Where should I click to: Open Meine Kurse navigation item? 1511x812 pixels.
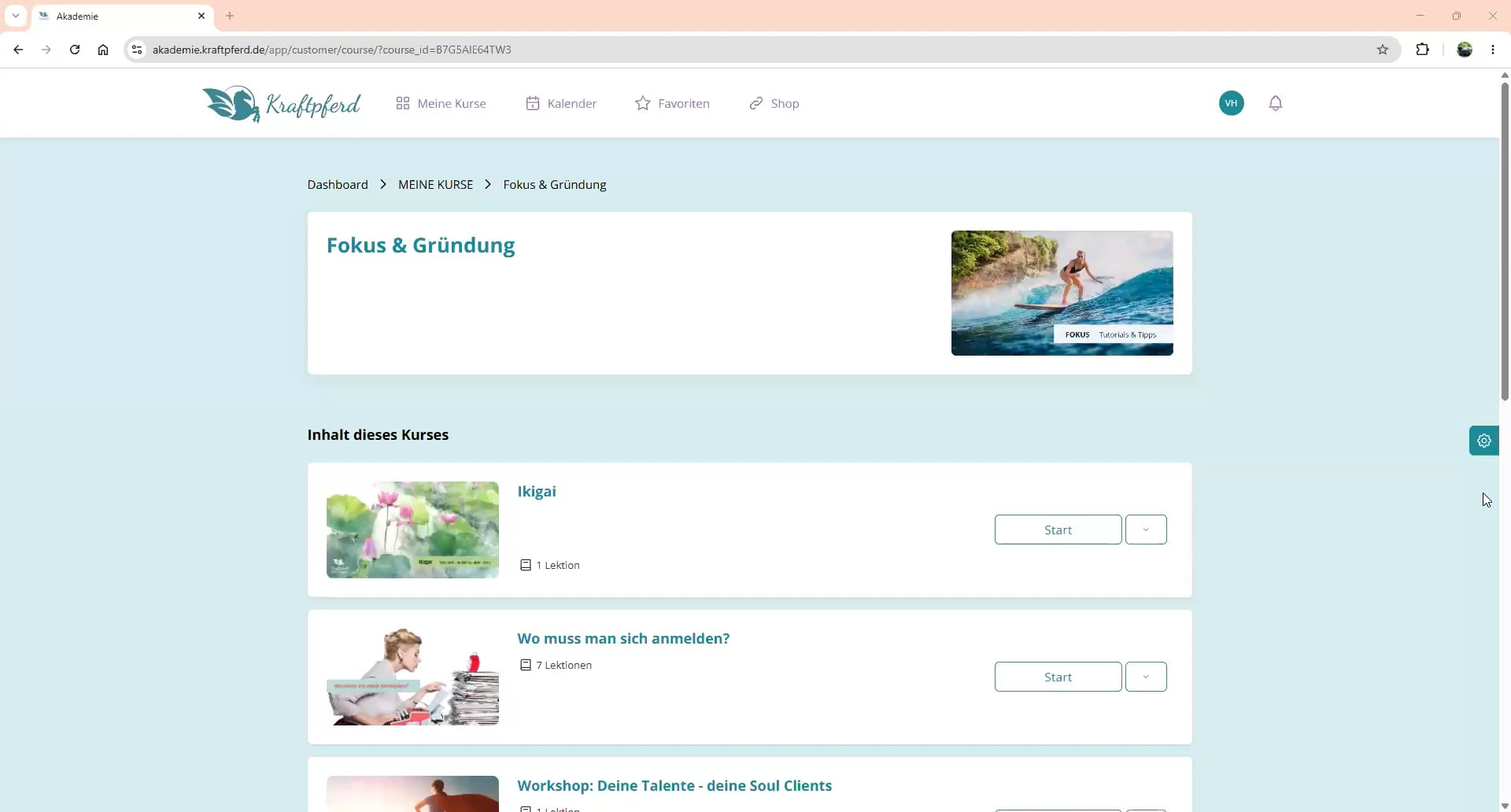[441, 103]
